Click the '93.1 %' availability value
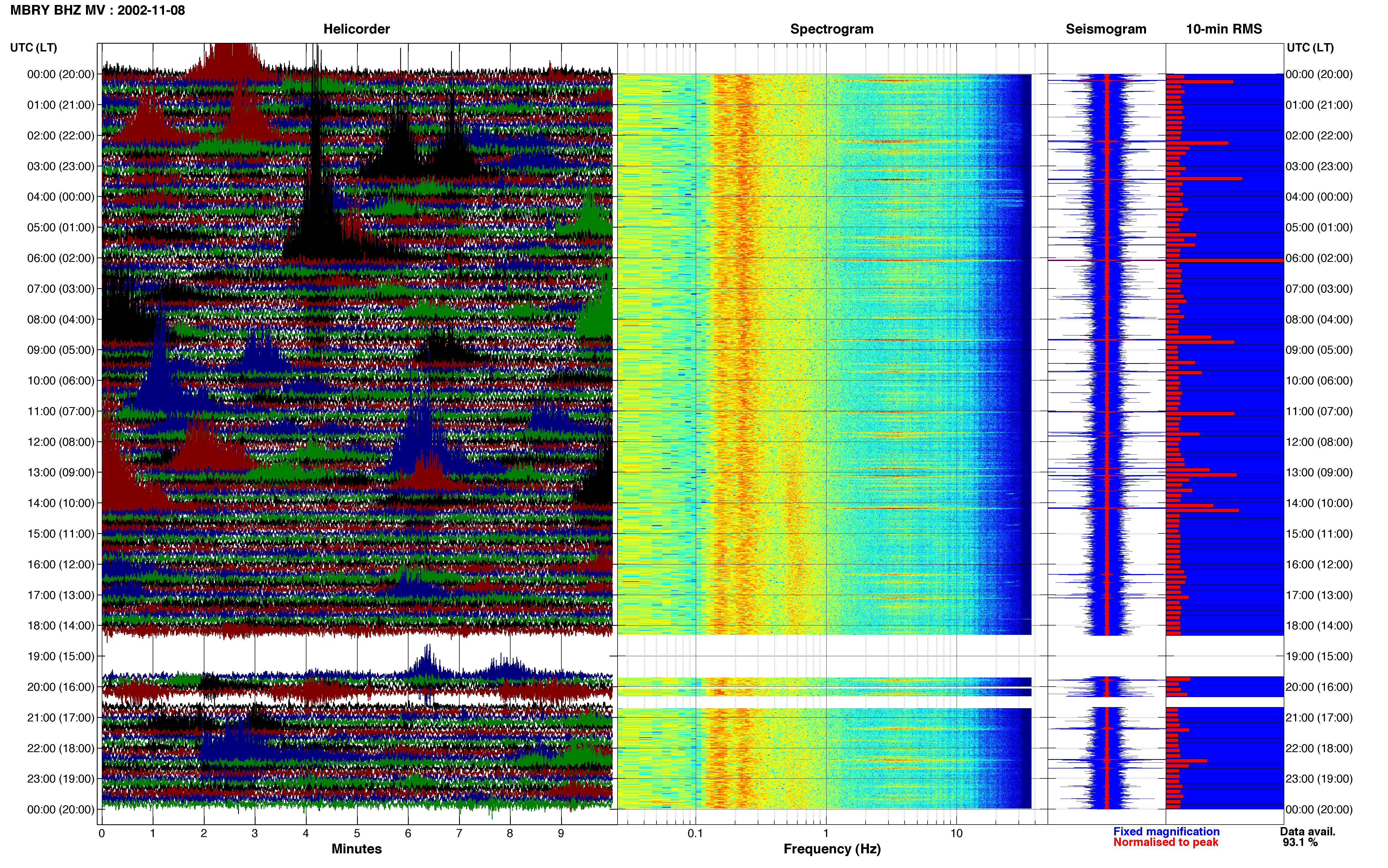The image size is (1388, 868). (x=1300, y=842)
